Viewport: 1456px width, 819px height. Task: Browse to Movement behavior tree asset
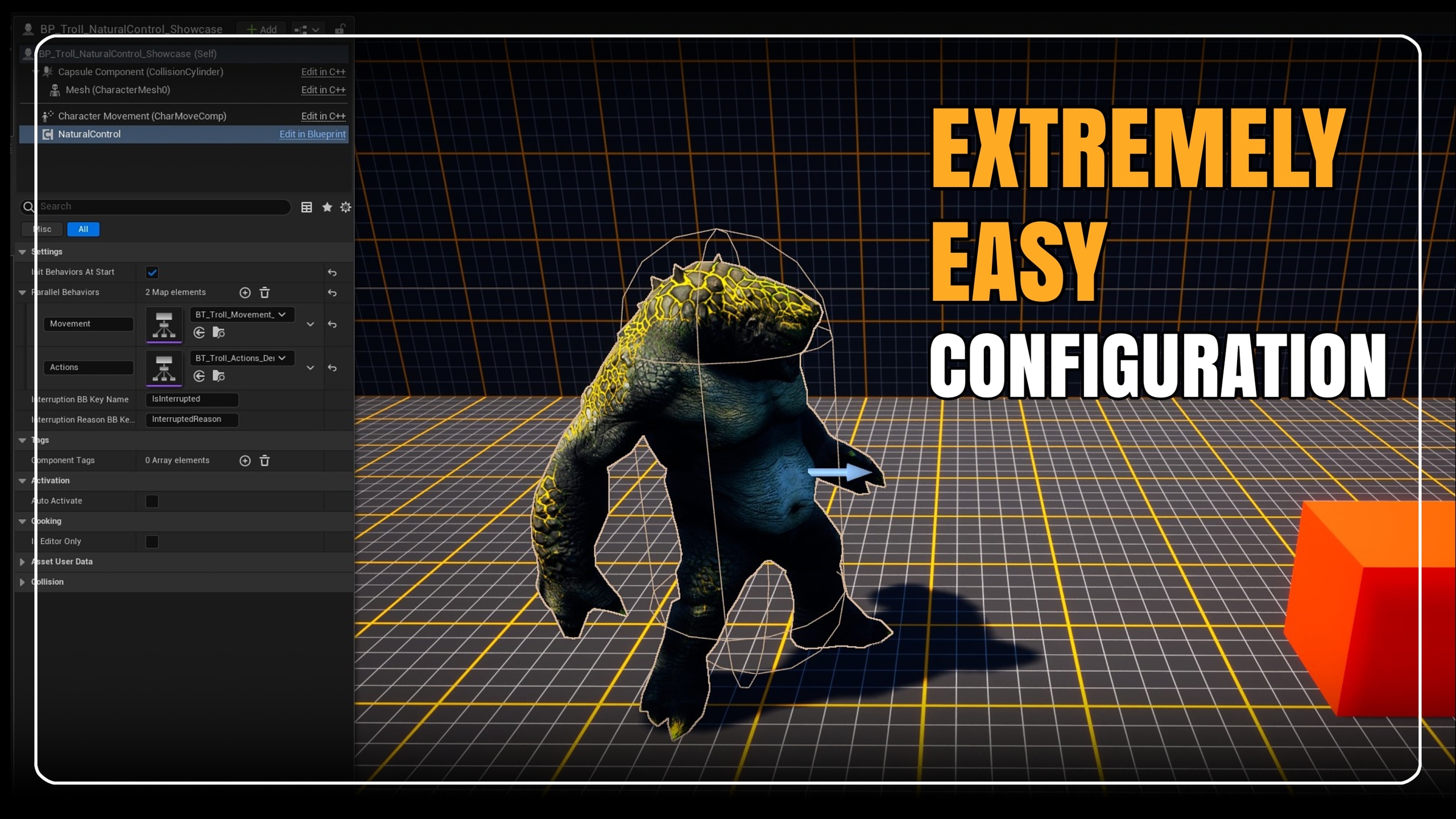tap(218, 333)
